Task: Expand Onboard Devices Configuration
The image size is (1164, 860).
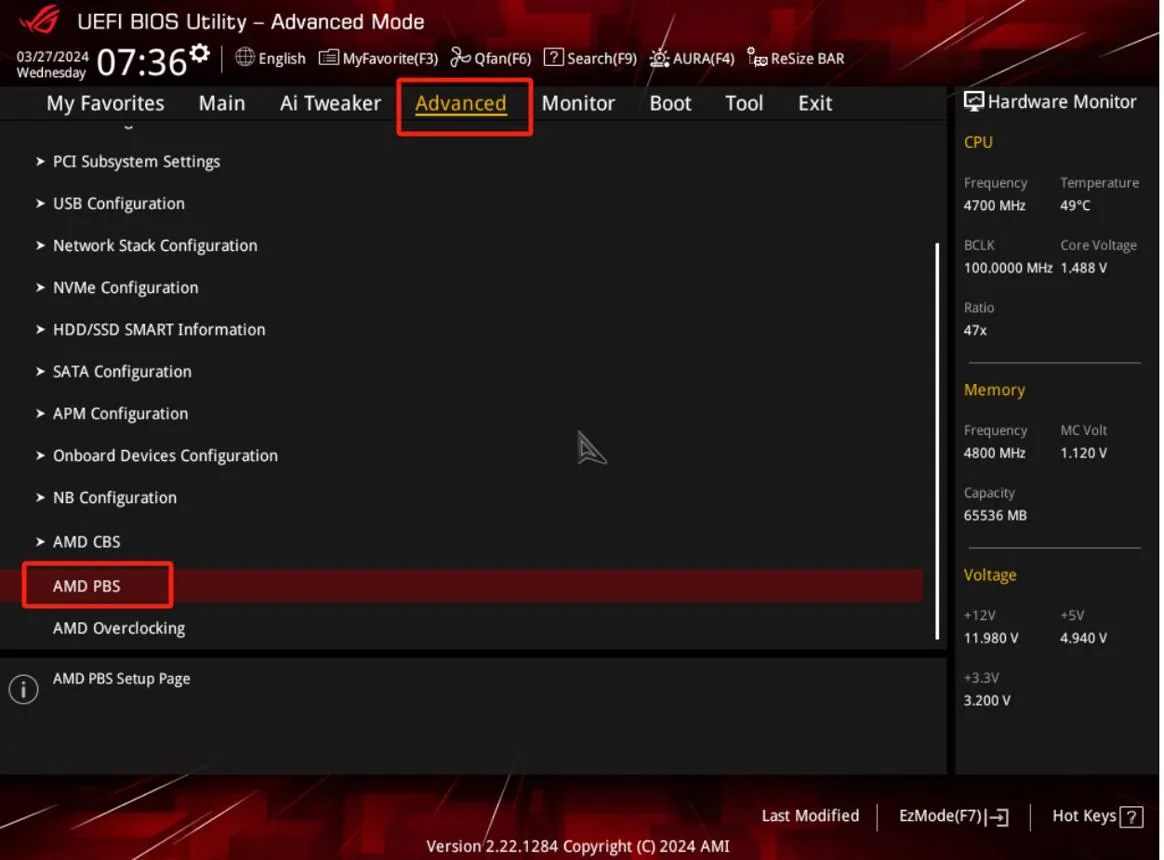Action: coord(157,455)
